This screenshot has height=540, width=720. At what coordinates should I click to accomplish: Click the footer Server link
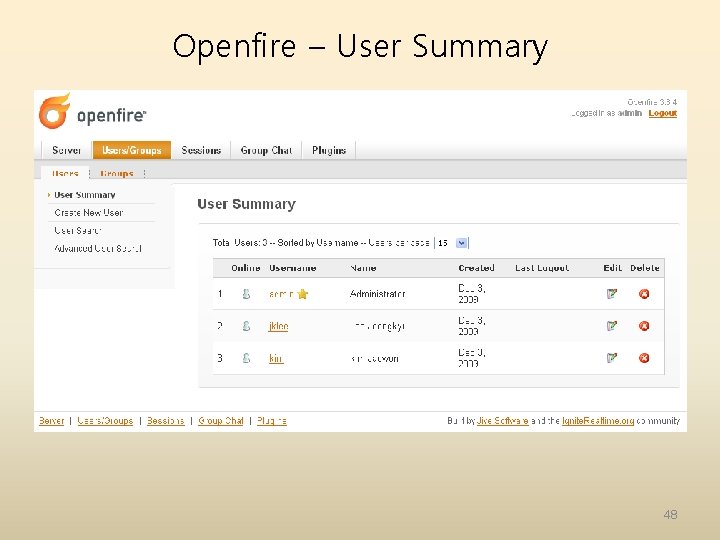[51, 421]
